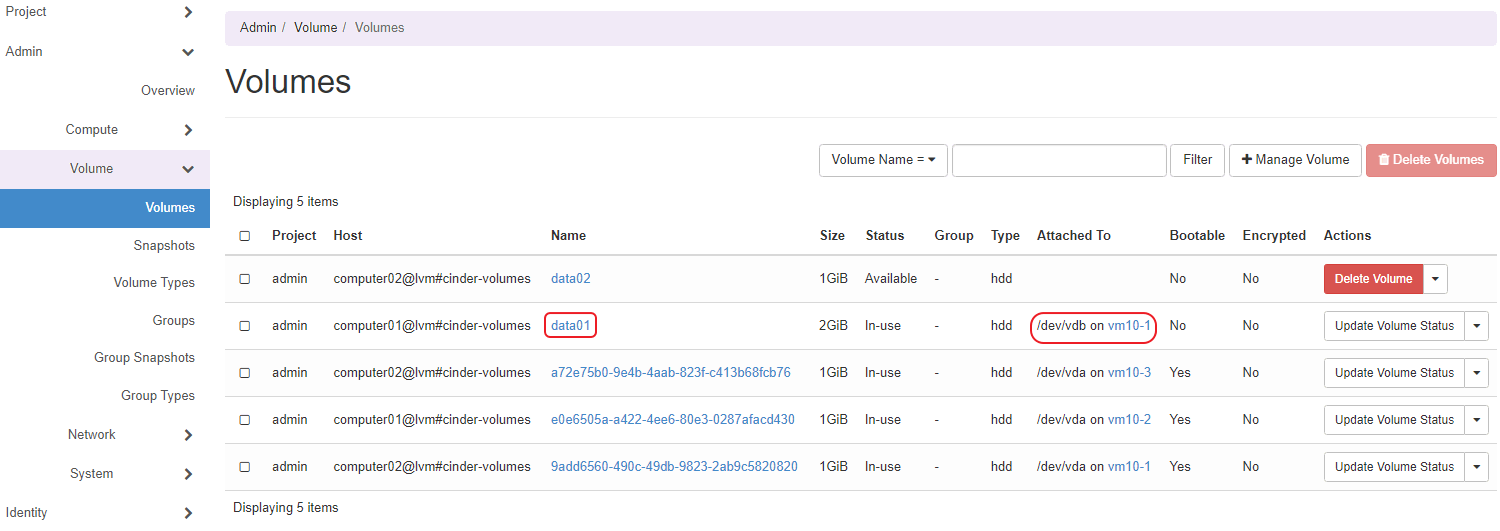Viewport: 1500px width, 531px height.
Task: Expand the Network sidebar chevron
Action: point(188,435)
